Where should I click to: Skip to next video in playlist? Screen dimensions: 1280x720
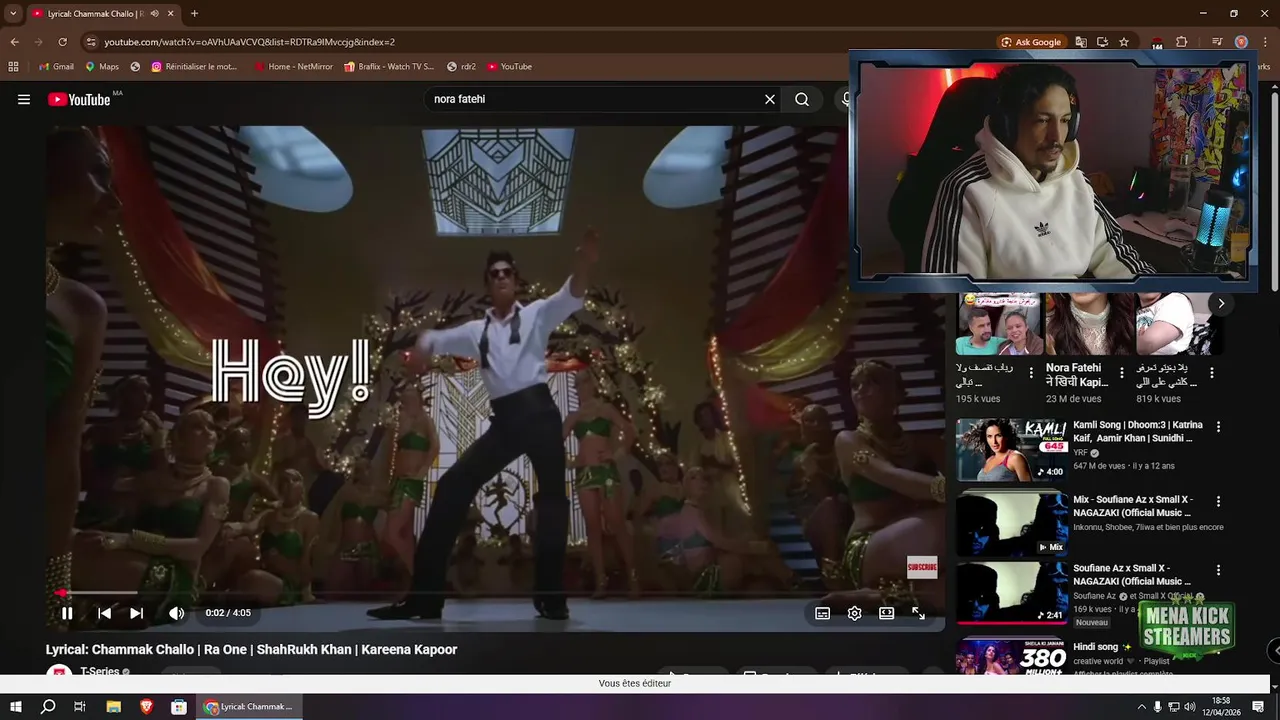137,613
